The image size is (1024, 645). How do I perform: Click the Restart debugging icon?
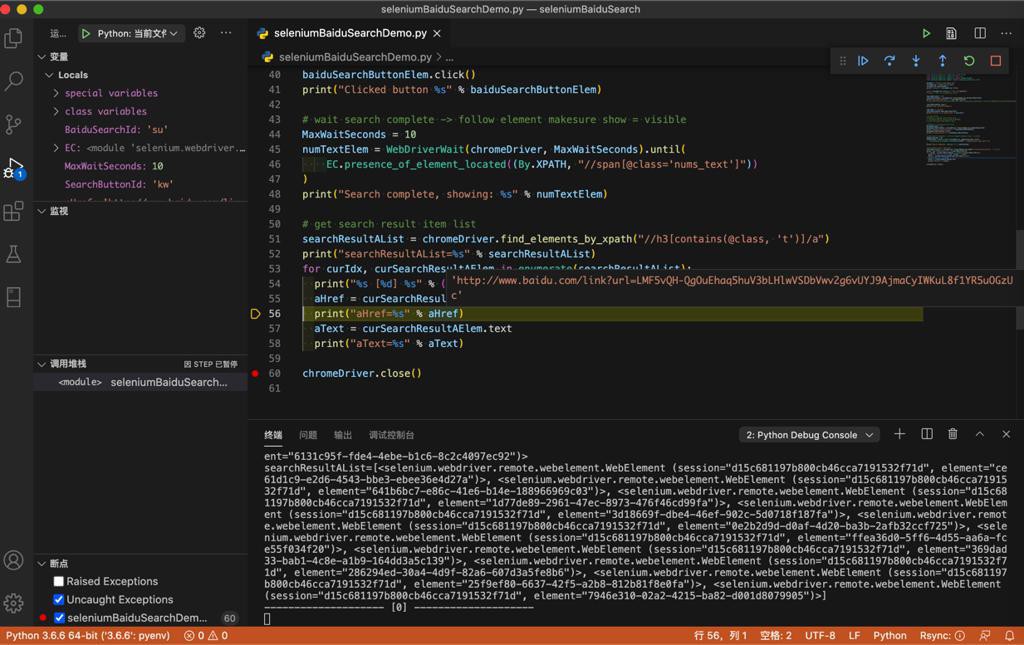pyautogui.click(x=969, y=61)
